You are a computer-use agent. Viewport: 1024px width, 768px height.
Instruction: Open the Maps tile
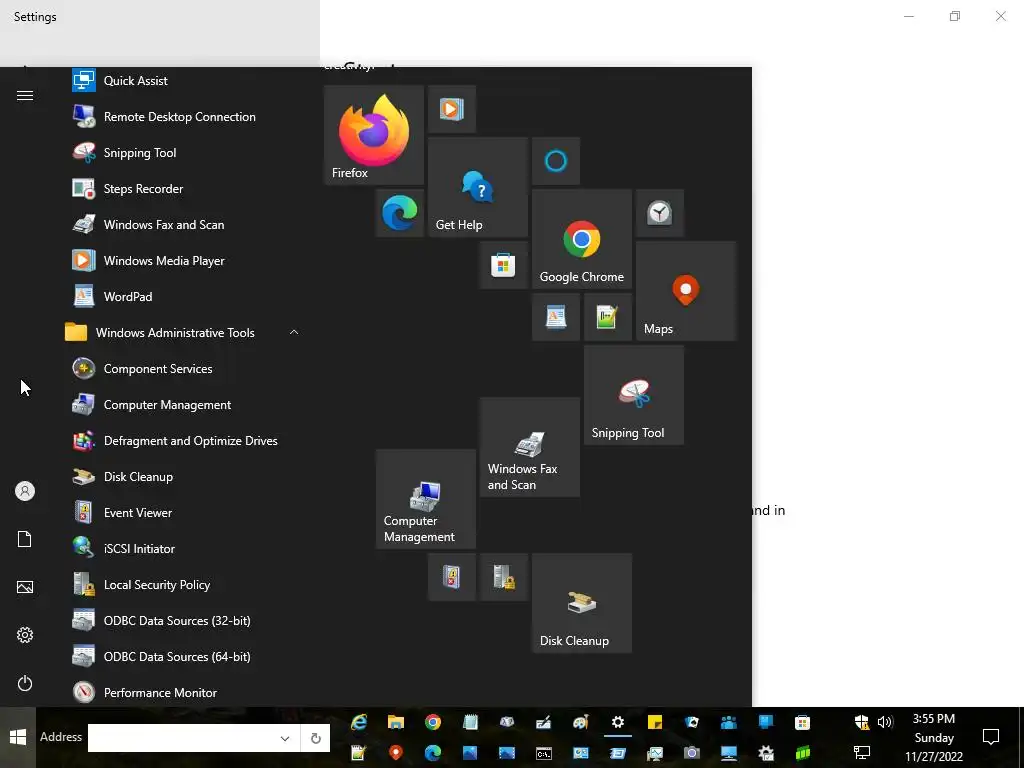686,291
